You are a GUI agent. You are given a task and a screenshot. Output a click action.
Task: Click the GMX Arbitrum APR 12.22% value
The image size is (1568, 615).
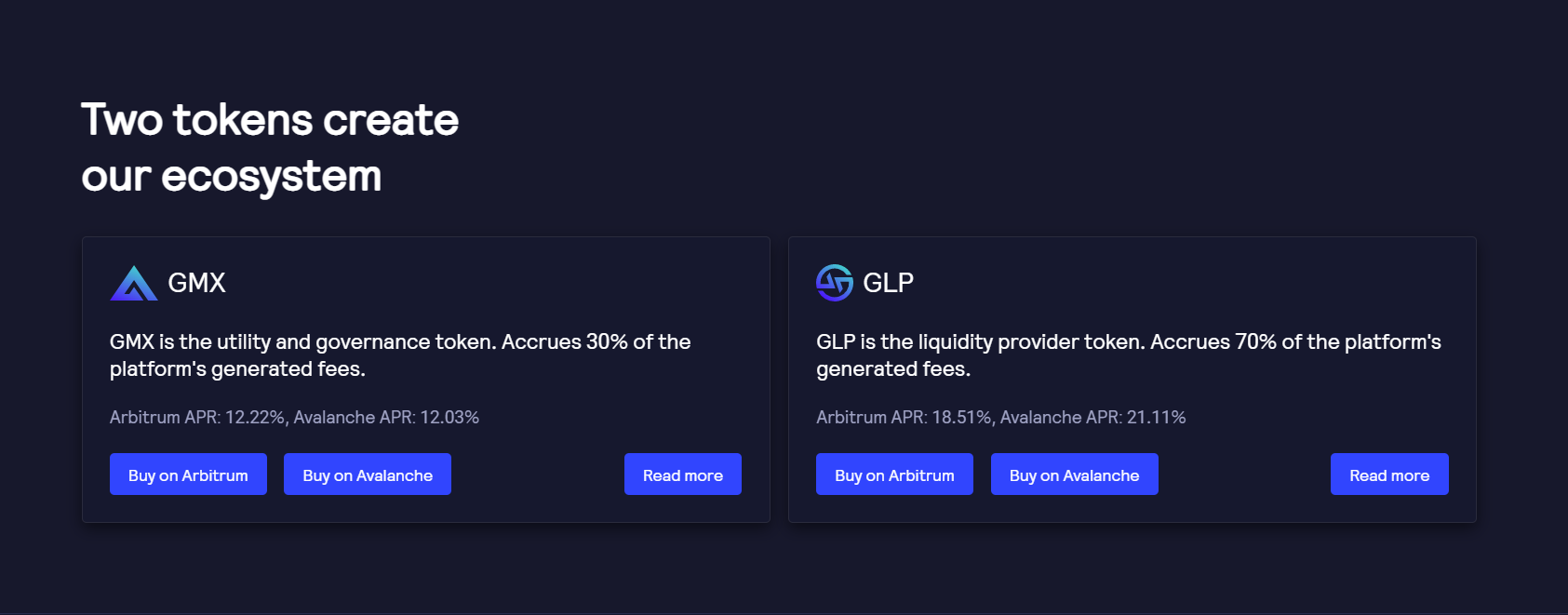pyautogui.click(x=255, y=418)
